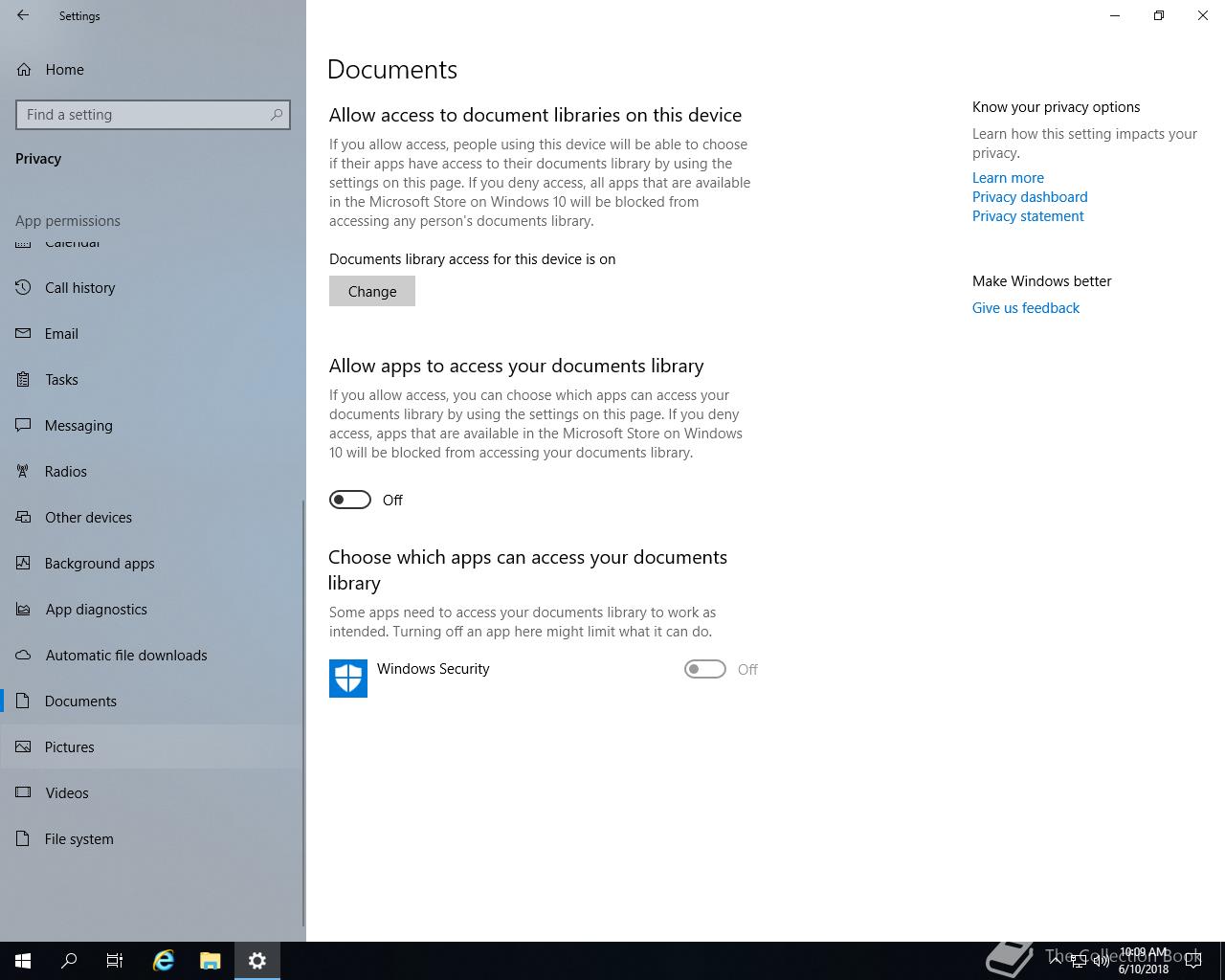Select Documents in the sidebar
This screenshot has height=980, width=1225.
(153, 701)
